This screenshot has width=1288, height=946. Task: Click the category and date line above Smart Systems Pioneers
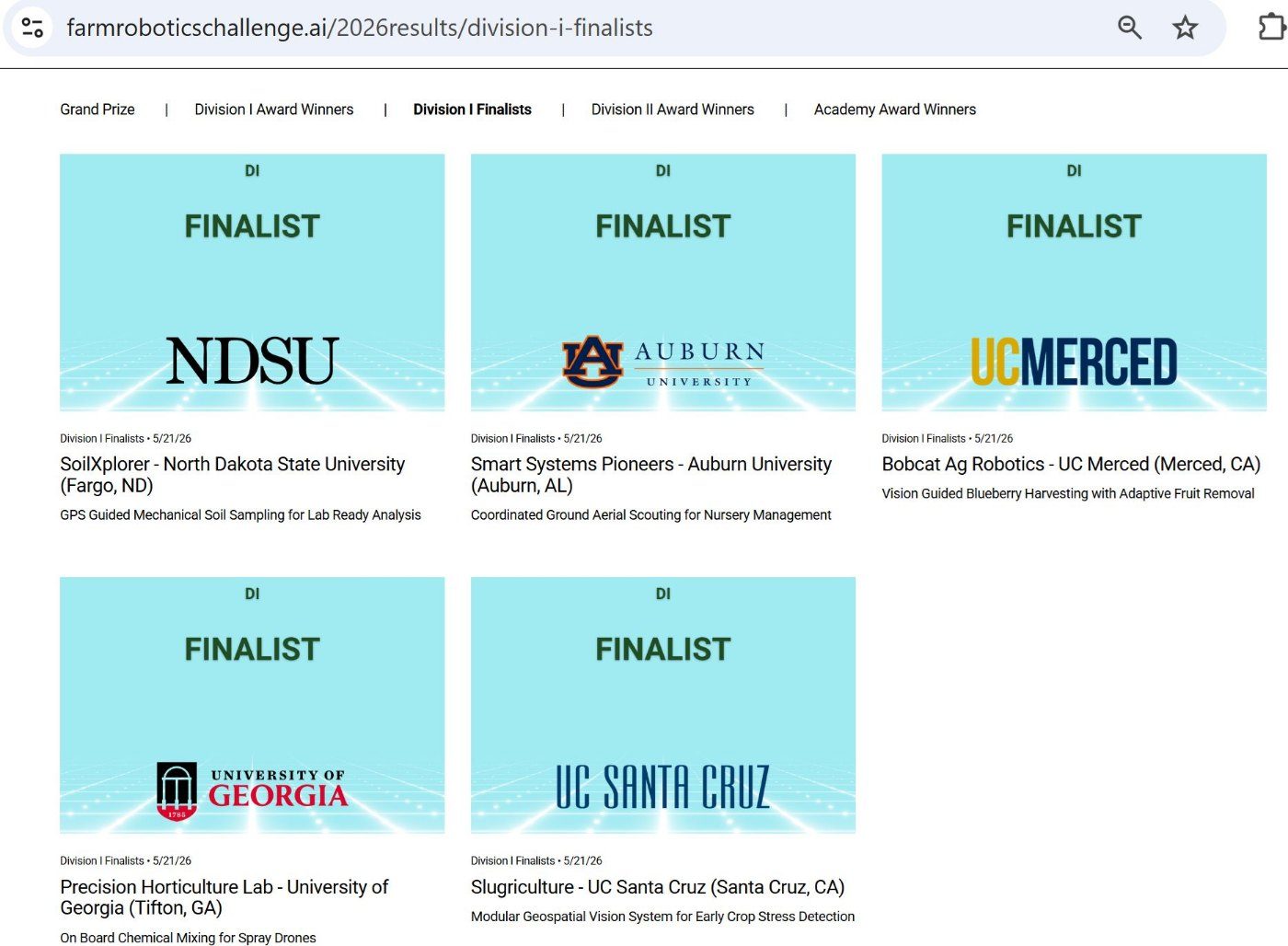(x=536, y=439)
